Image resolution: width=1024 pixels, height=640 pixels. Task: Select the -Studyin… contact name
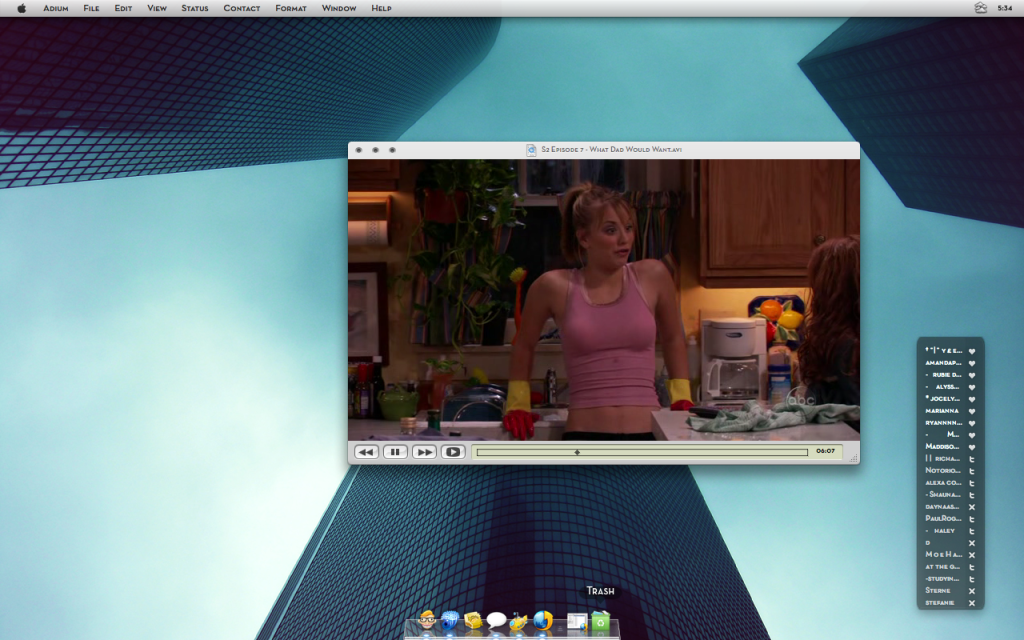coord(942,579)
